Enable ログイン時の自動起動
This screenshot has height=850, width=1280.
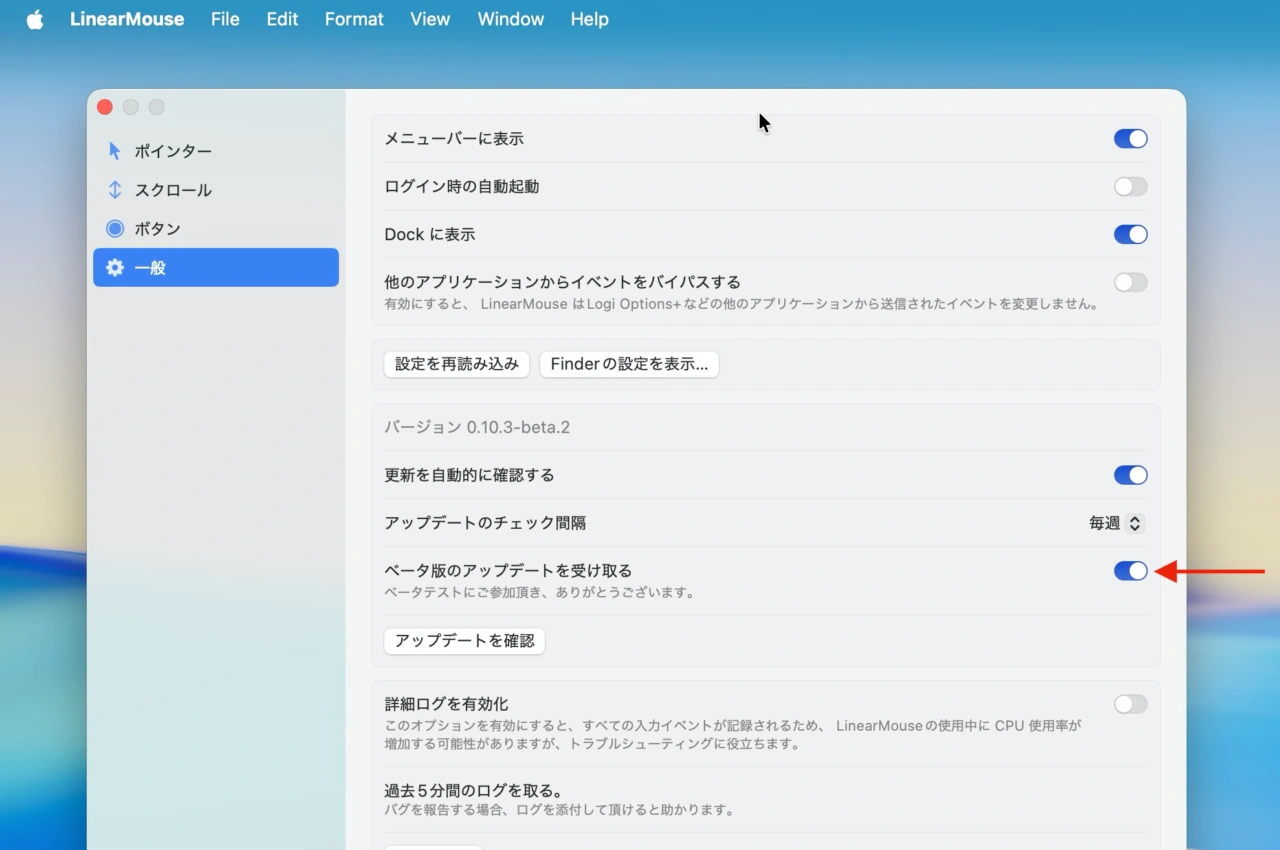point(1130,186)
